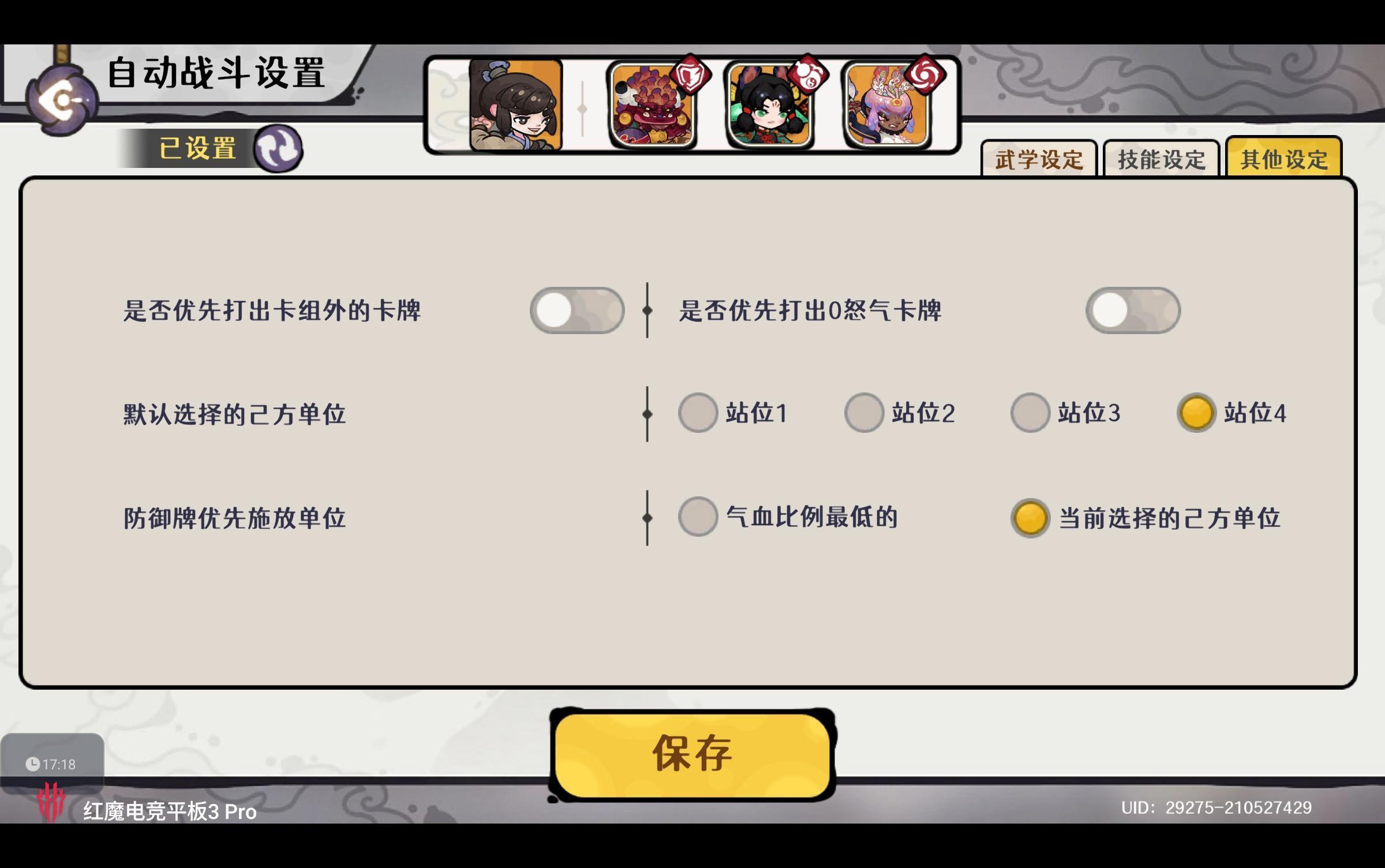Click the gourd badge on black-haired girl portrait
Viewport: 1385px width, 868px height.
808,74
